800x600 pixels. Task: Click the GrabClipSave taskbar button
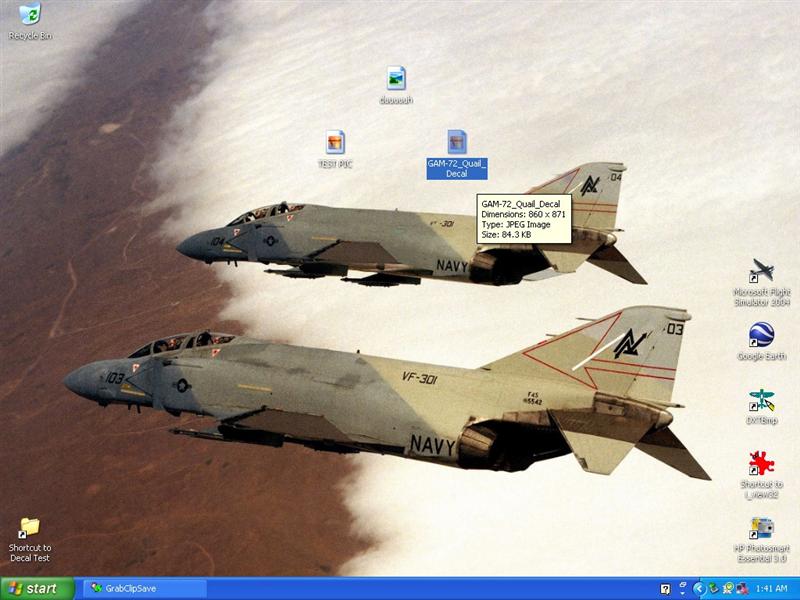pos(145,589)
